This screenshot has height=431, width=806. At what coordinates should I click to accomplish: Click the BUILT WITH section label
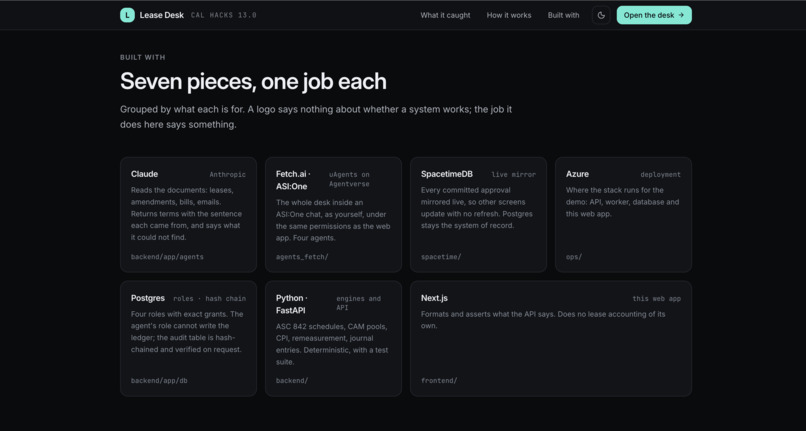pos(142,57)
